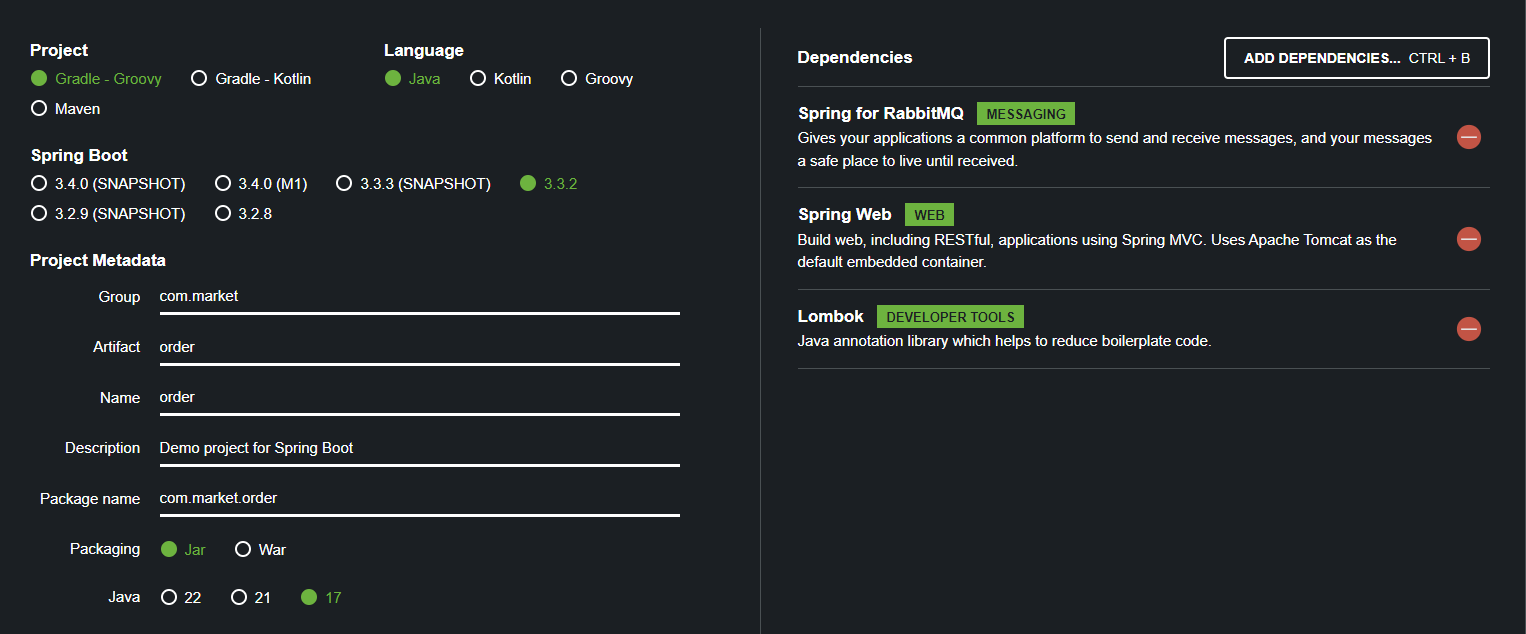Remove the Spring Web dependency
The image size is (1526, 634).
click(x=1468, y=239)
